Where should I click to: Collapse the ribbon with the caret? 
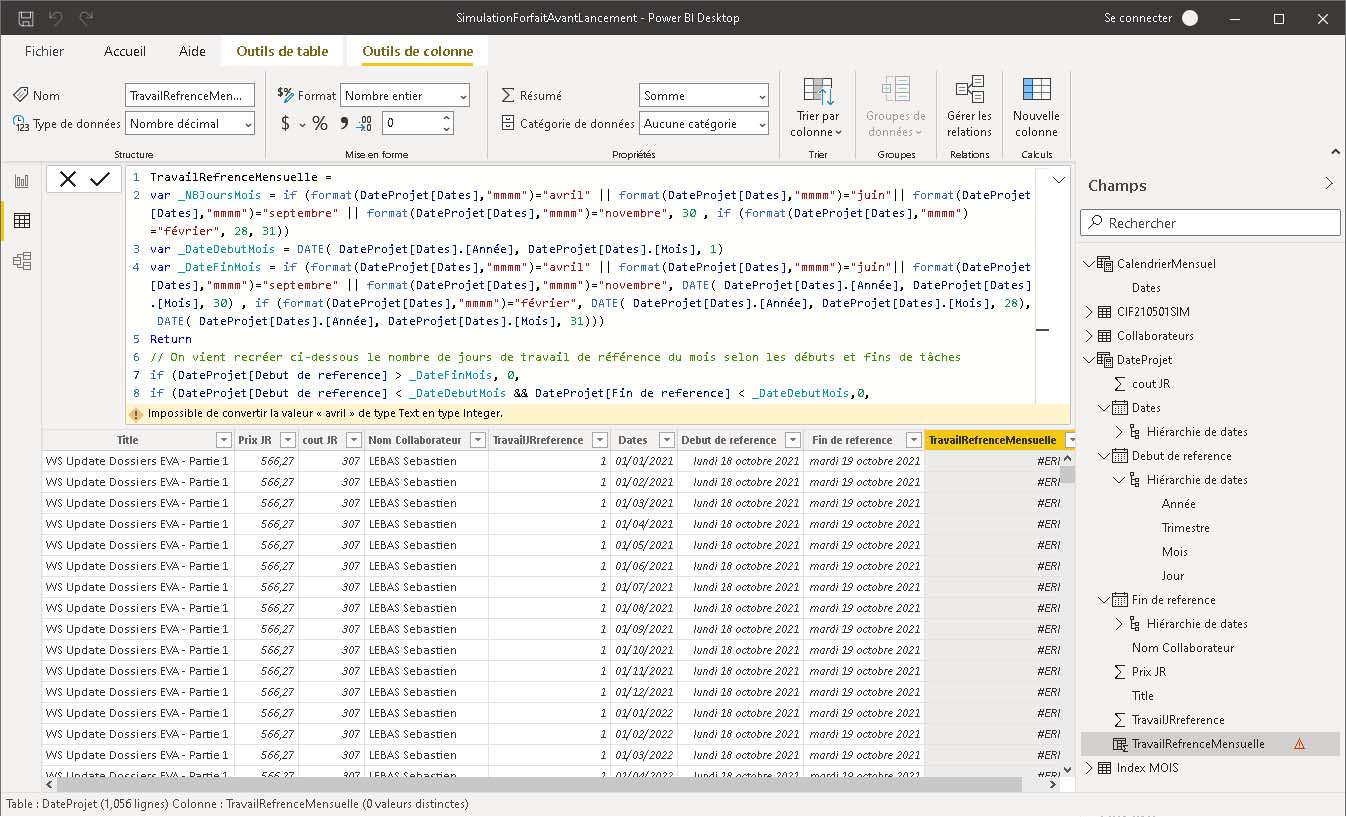point(1335,152)
